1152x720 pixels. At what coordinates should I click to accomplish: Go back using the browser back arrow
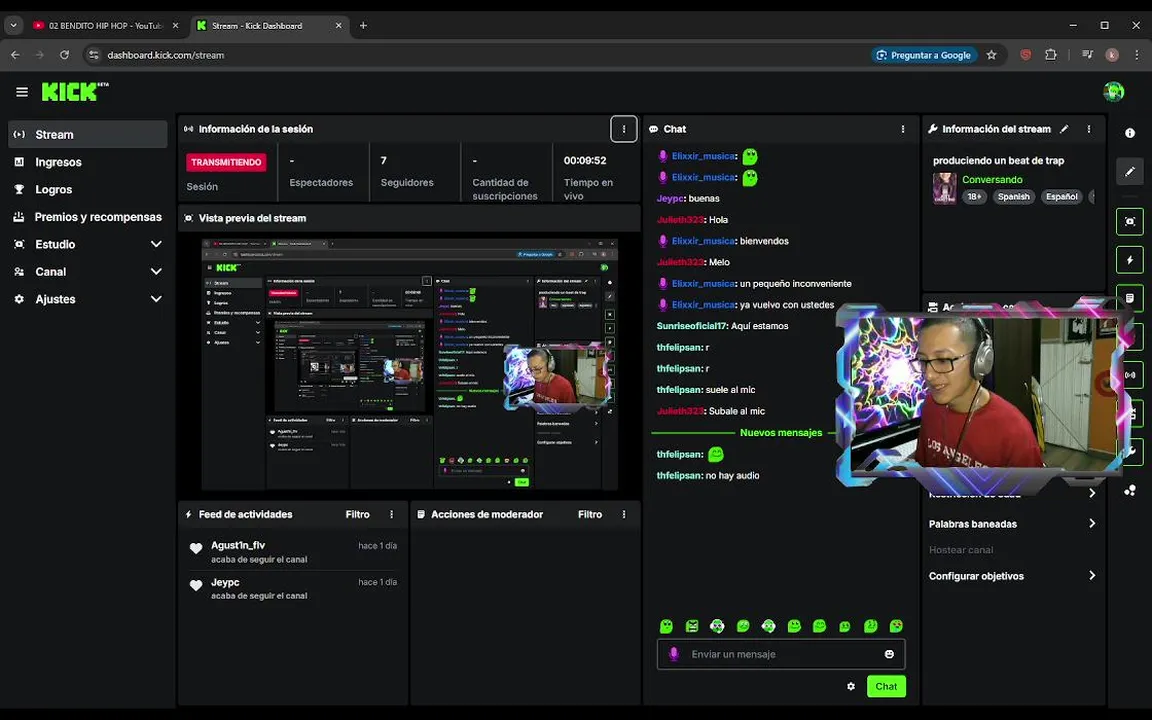click(x=15, y=55)
